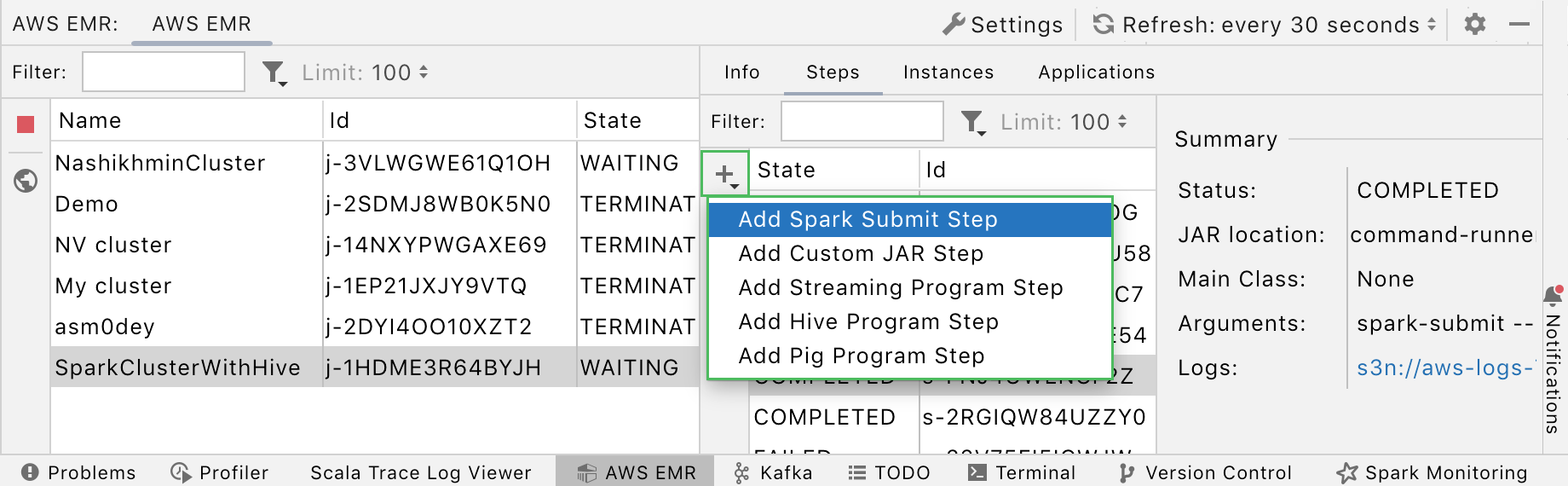
Task: Click the cluster State column header
Action: (637, 120)
